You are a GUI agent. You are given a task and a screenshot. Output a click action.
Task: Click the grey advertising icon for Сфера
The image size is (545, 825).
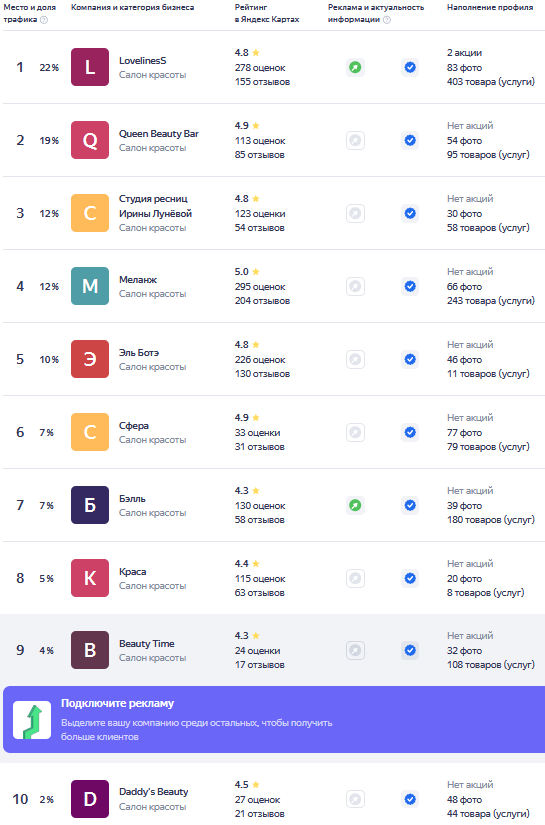click(355, 432)
